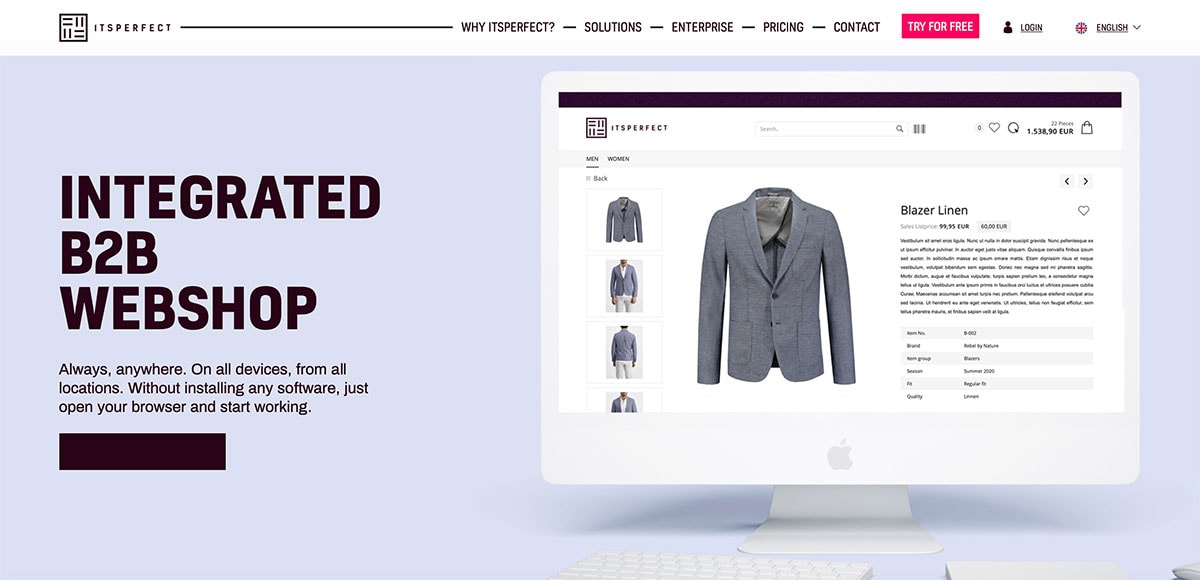Click the Back link above the thumbnails
This screenshot has height=580, width=1200.
pos(597,178)
